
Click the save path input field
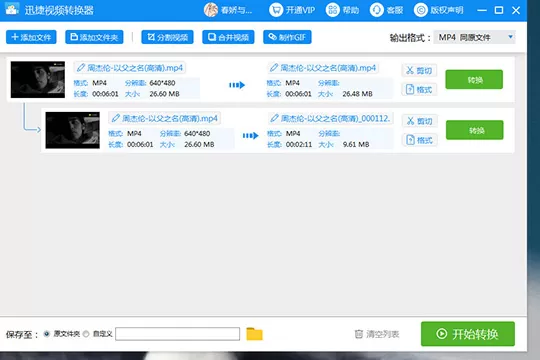[177, 334]
